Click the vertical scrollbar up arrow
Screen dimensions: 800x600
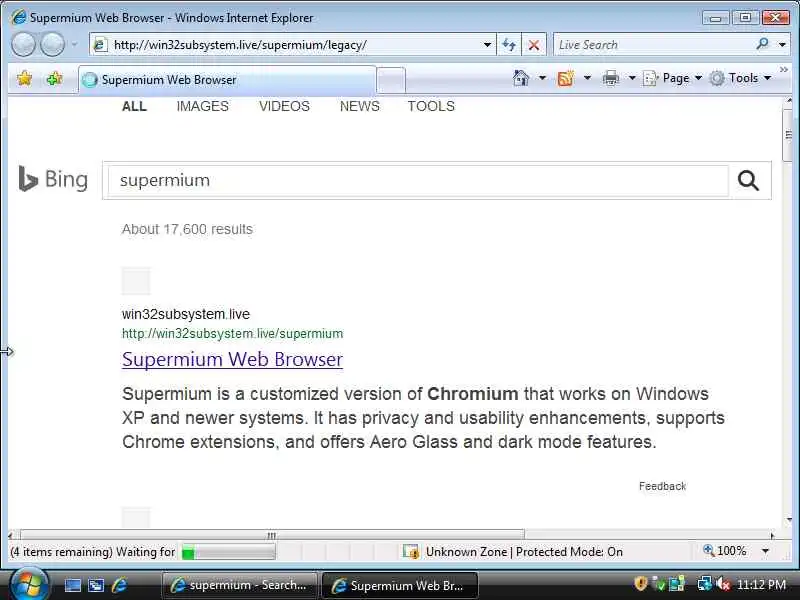coord(789,101)
